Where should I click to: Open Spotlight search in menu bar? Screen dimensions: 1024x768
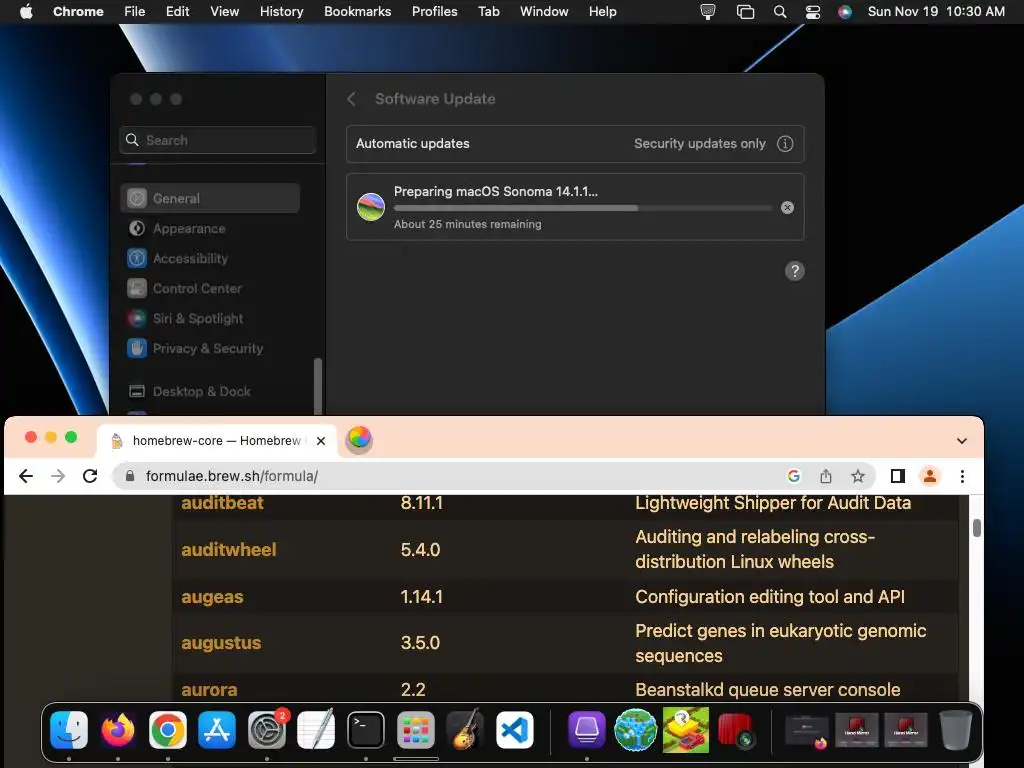[x=780, y=12]
